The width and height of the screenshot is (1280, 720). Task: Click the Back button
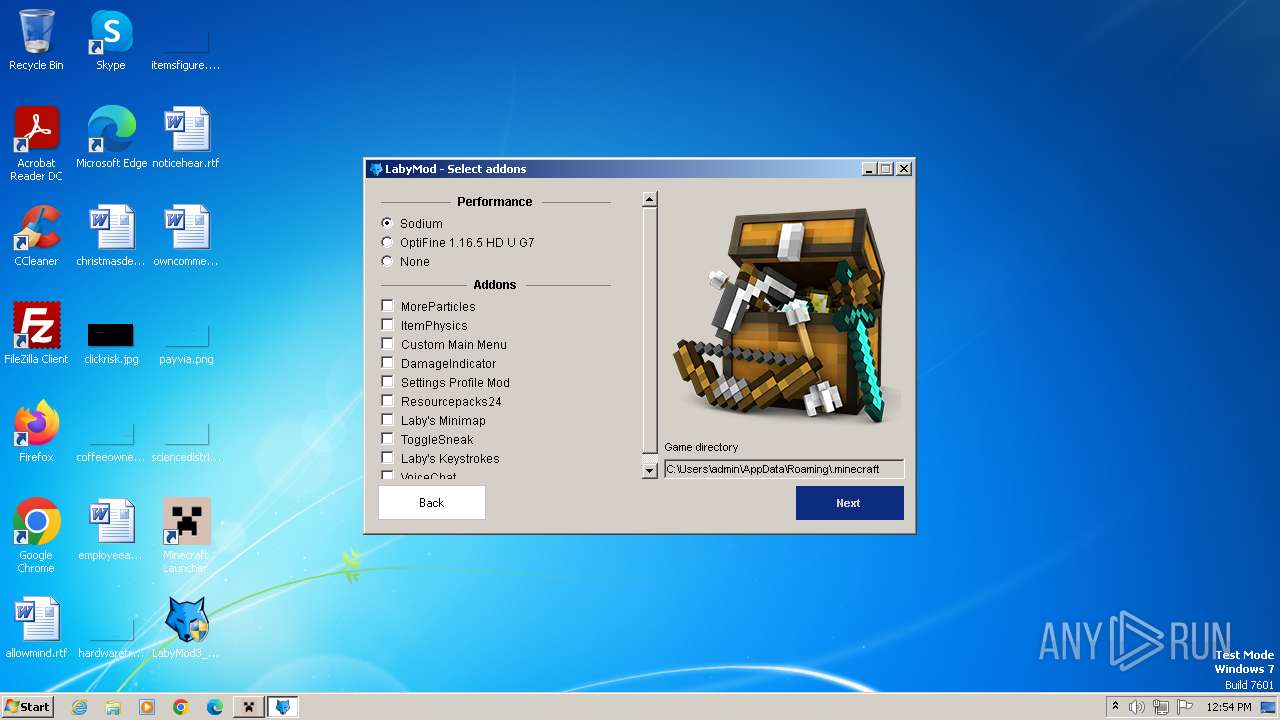point(432,503)
